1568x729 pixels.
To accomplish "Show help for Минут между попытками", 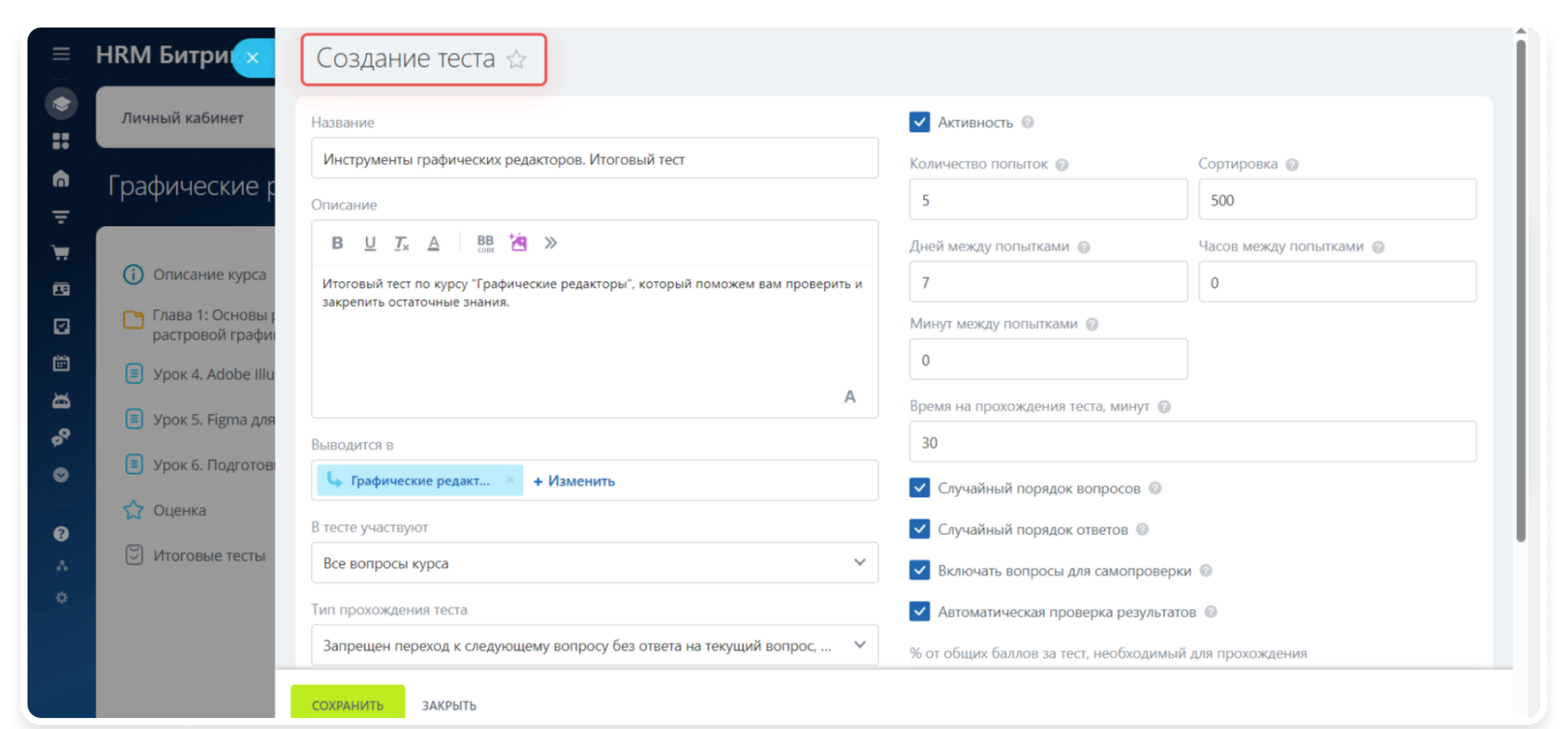I will 1092,324.
